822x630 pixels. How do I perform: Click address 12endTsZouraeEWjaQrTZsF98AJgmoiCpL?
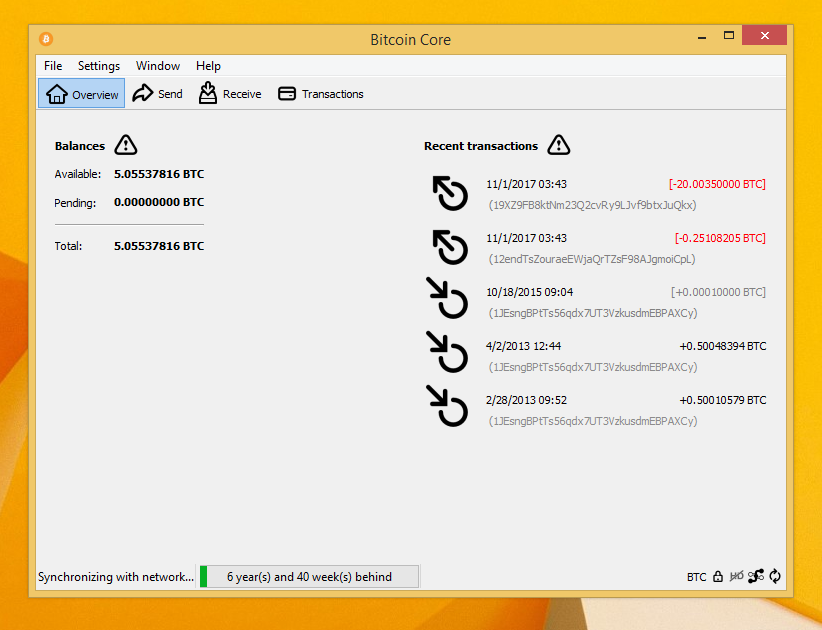coord(592,259)
